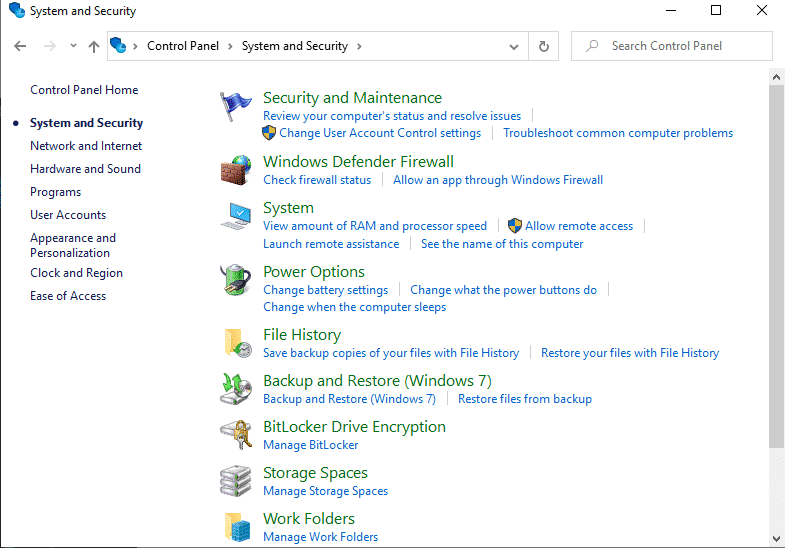The image size is (785, 548).
Task: Click the File History folder clock icon
Action: coord(237,343)
